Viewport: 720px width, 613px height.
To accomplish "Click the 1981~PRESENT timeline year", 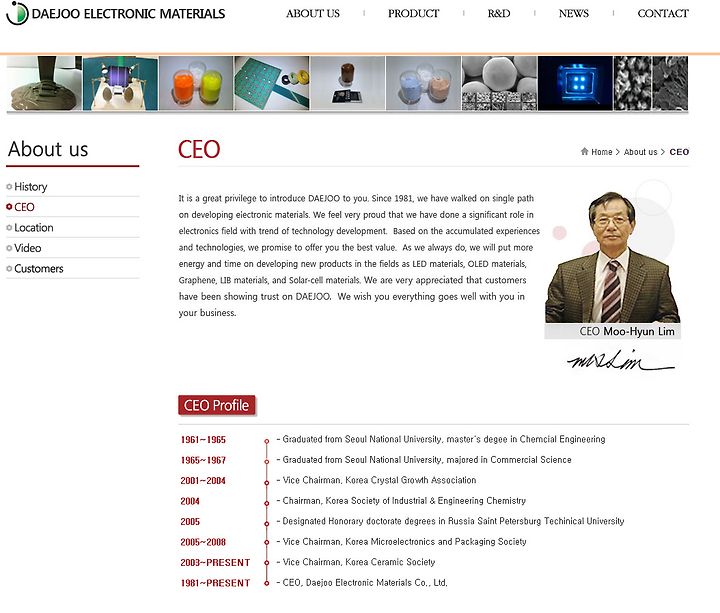I will pyautogui.click(x=215, y=583).
